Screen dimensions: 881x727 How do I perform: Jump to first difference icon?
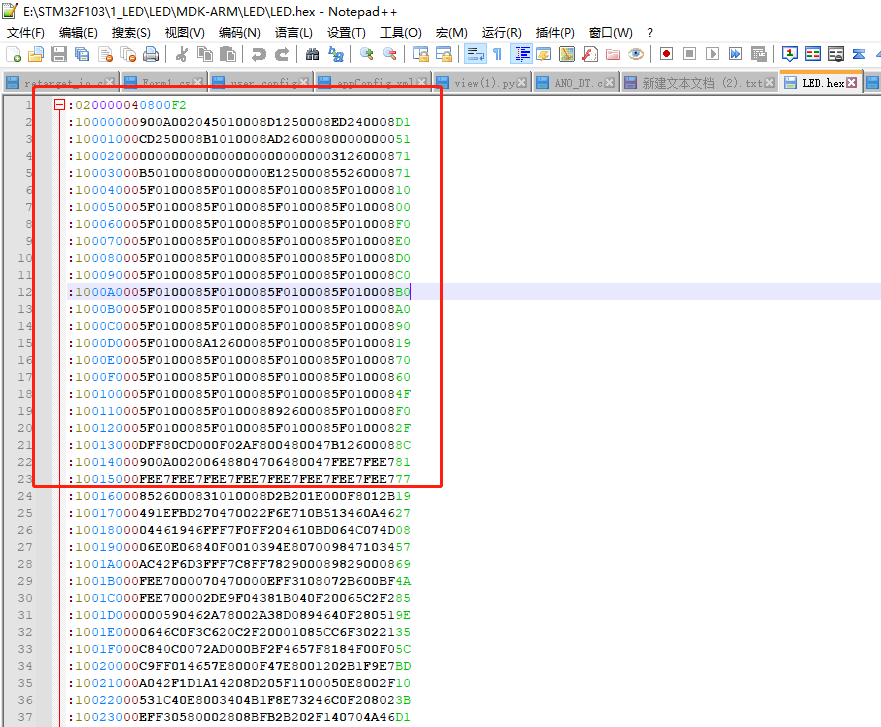(859, 54)
